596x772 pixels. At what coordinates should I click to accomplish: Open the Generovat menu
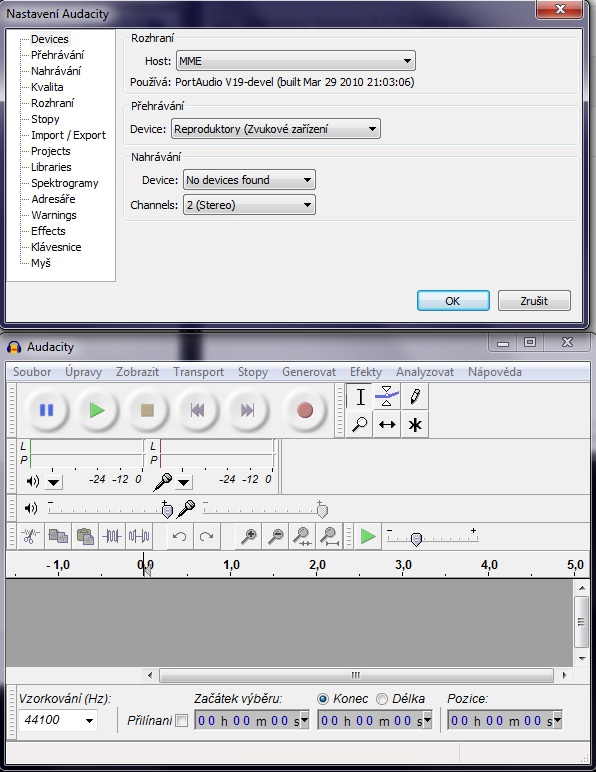point(309,372)
